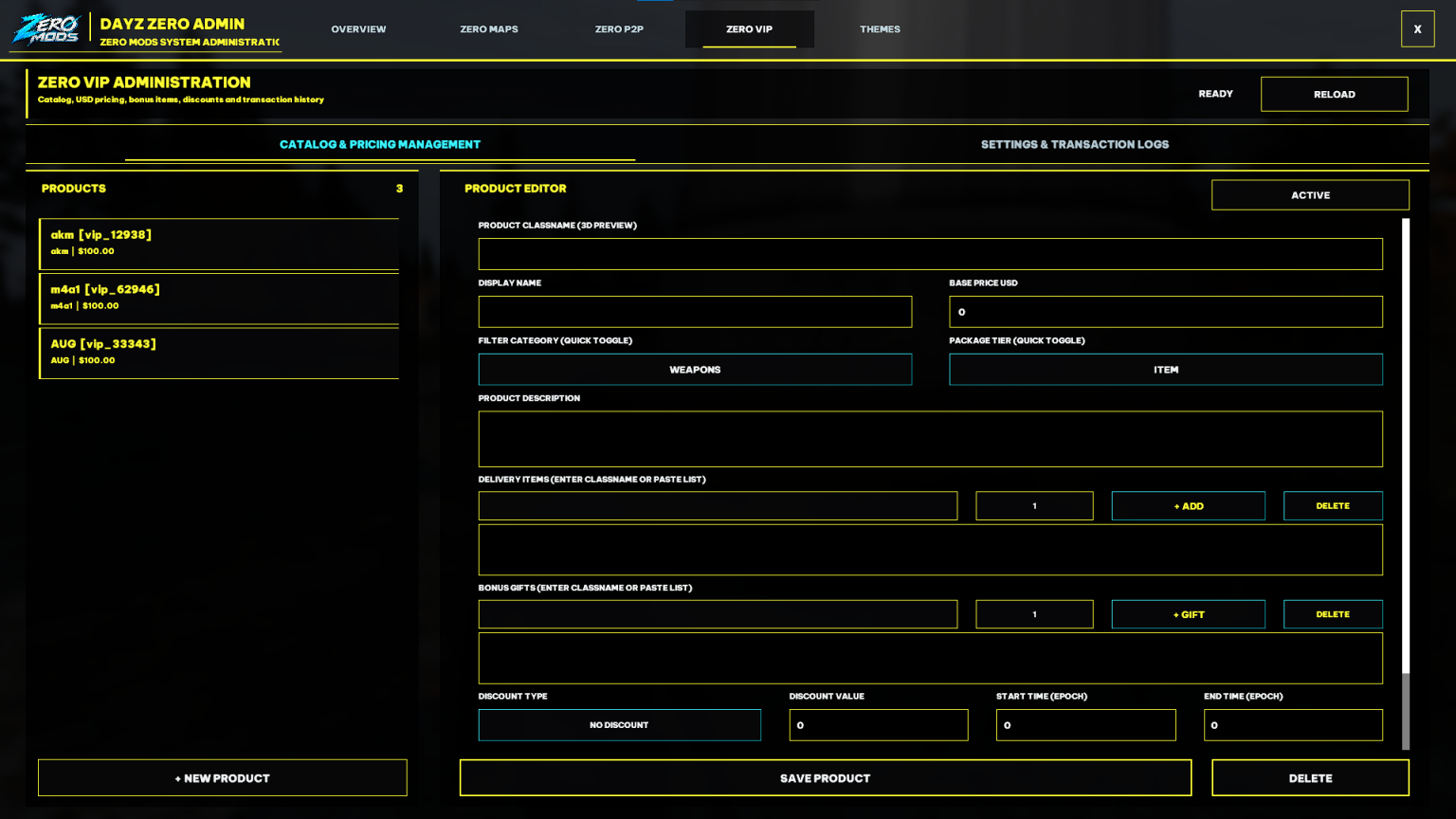Image resolution: width=1456 pixels, height=819 pixels.
Task: Click the Zero Mods logo
Action: click(x=45, y=28)
